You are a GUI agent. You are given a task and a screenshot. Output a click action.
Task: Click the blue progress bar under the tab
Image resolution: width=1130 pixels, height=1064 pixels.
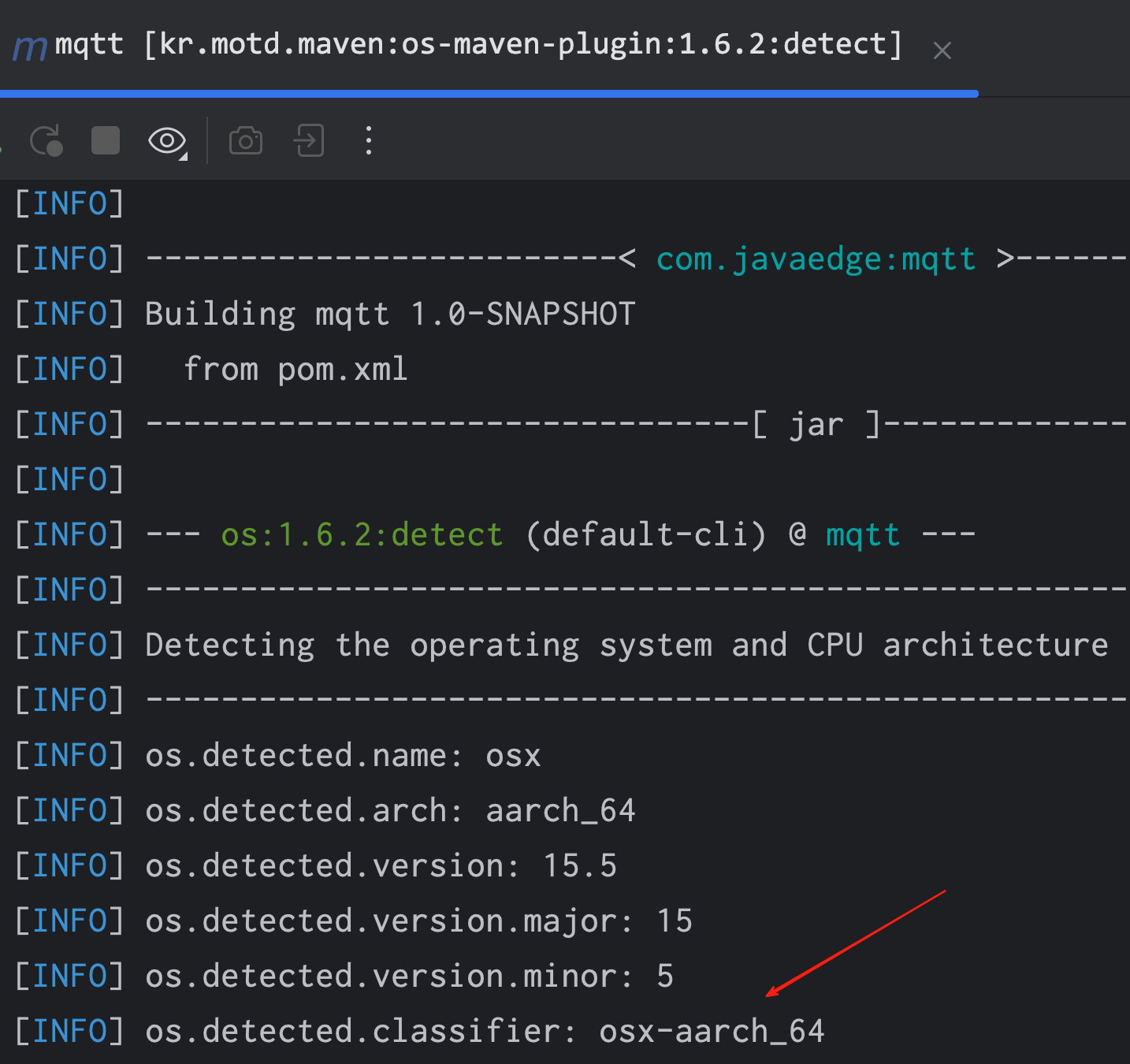pos(489,93)
